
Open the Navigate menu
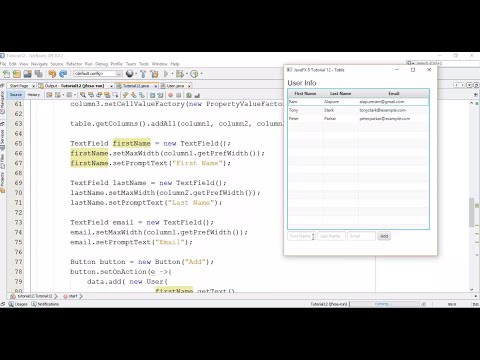click(x=39, y=64)
